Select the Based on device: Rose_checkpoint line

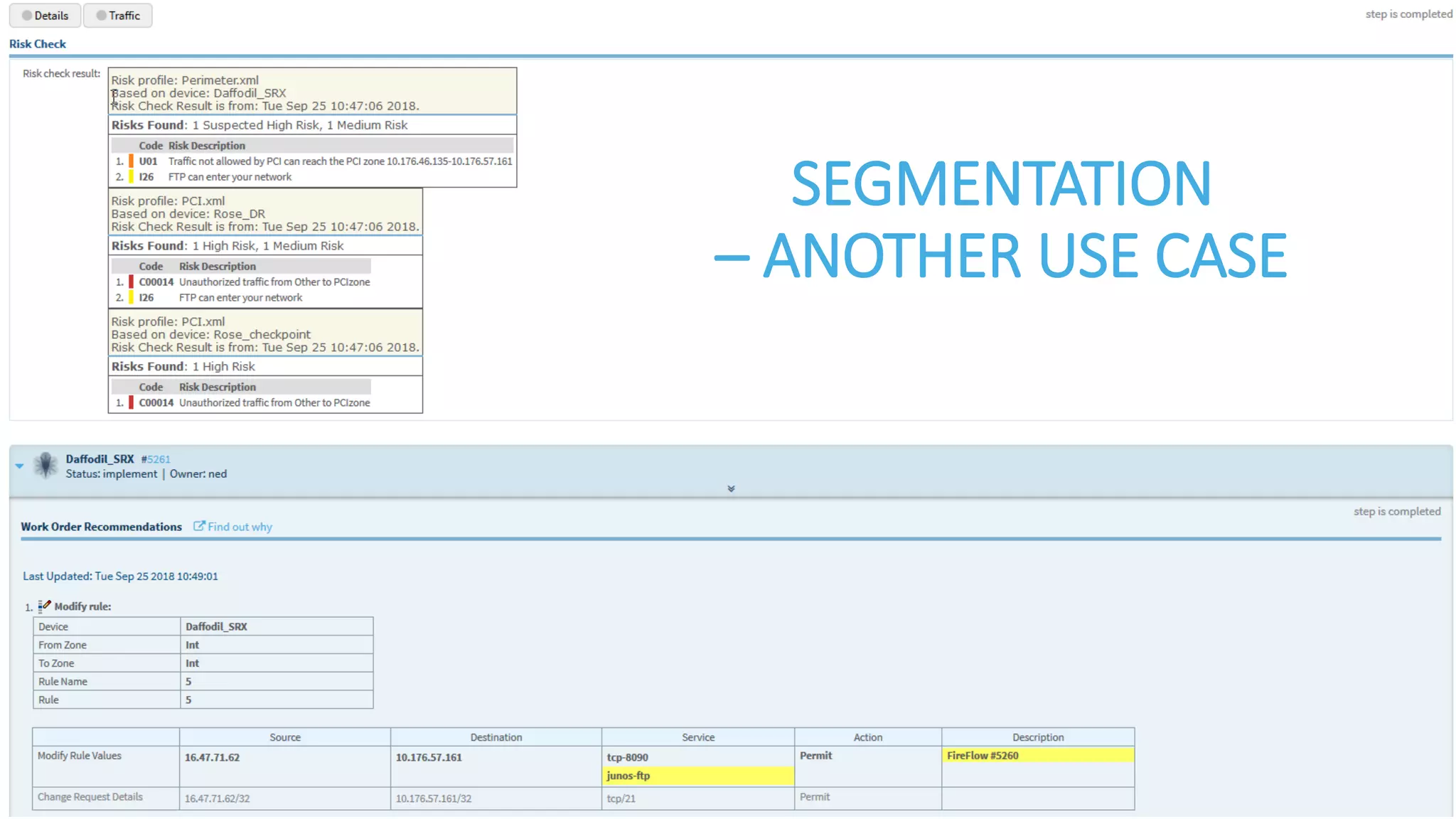click(210, 335)
